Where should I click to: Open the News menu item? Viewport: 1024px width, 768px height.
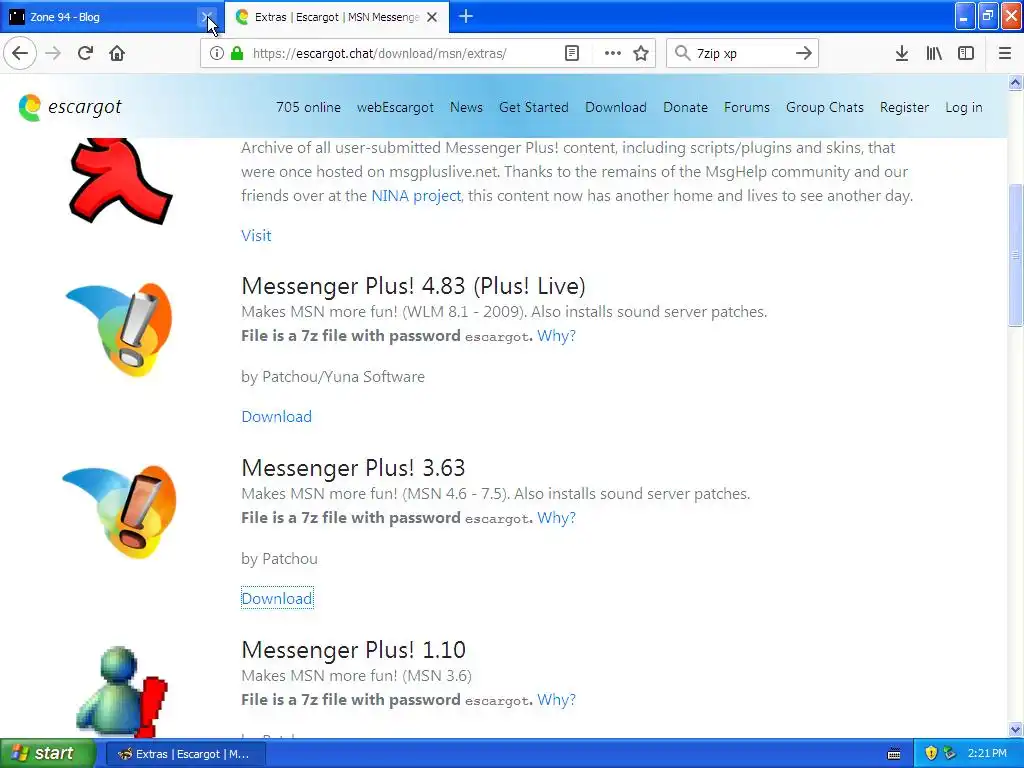click(x=466, y=107)
